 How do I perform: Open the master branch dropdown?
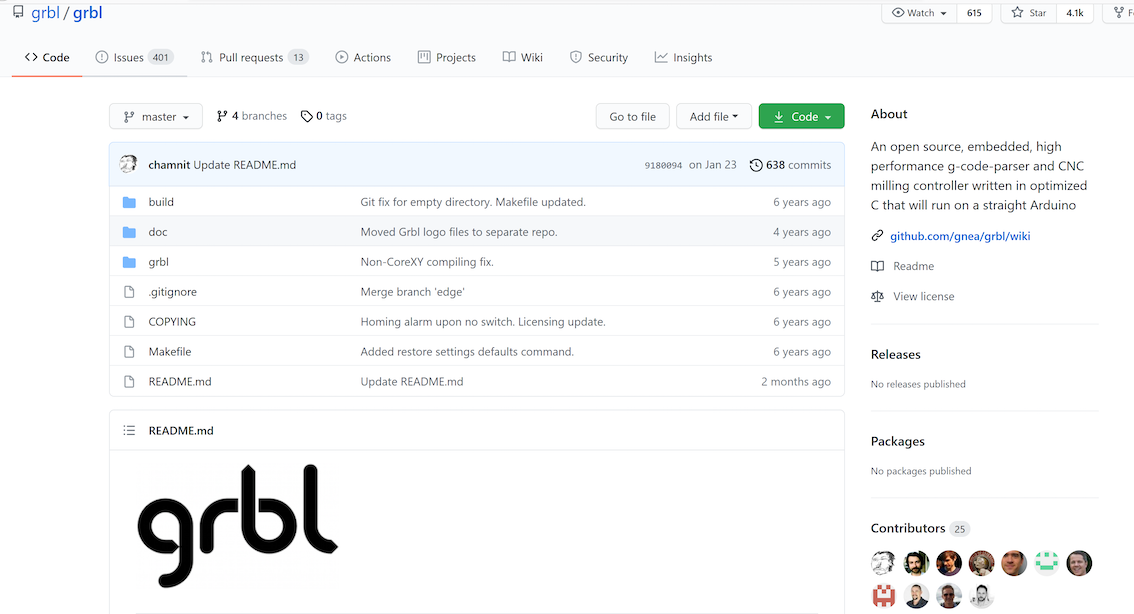[x=155, y=116]
